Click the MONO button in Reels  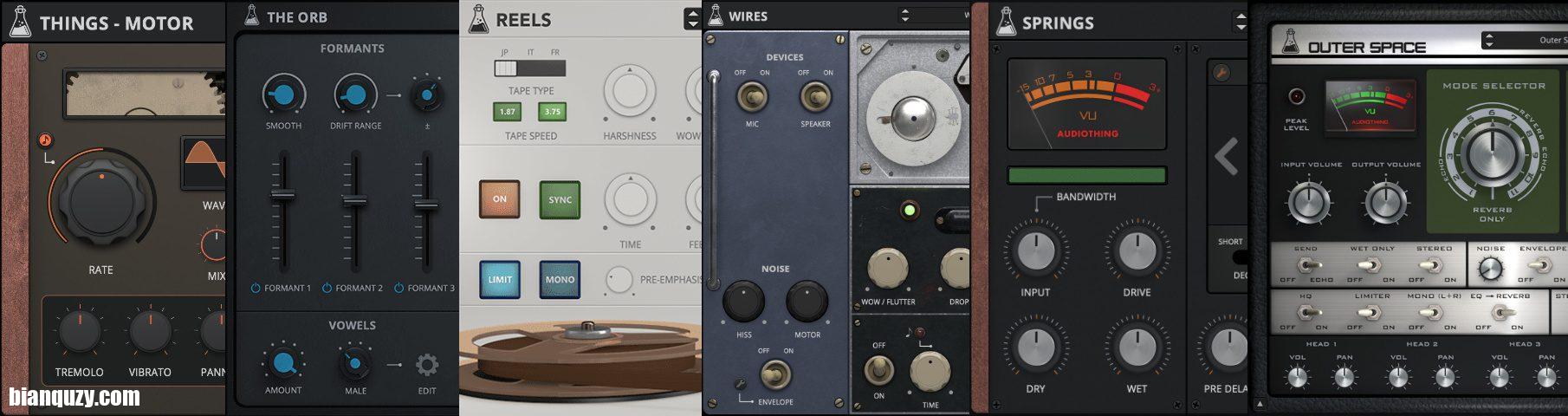coord(560,279)
